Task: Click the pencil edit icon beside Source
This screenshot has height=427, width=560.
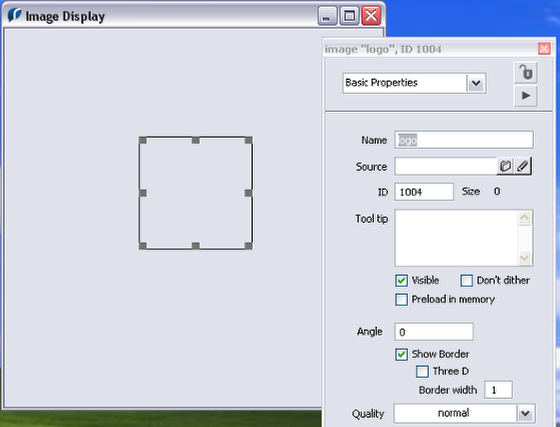Action: (523, 166)
